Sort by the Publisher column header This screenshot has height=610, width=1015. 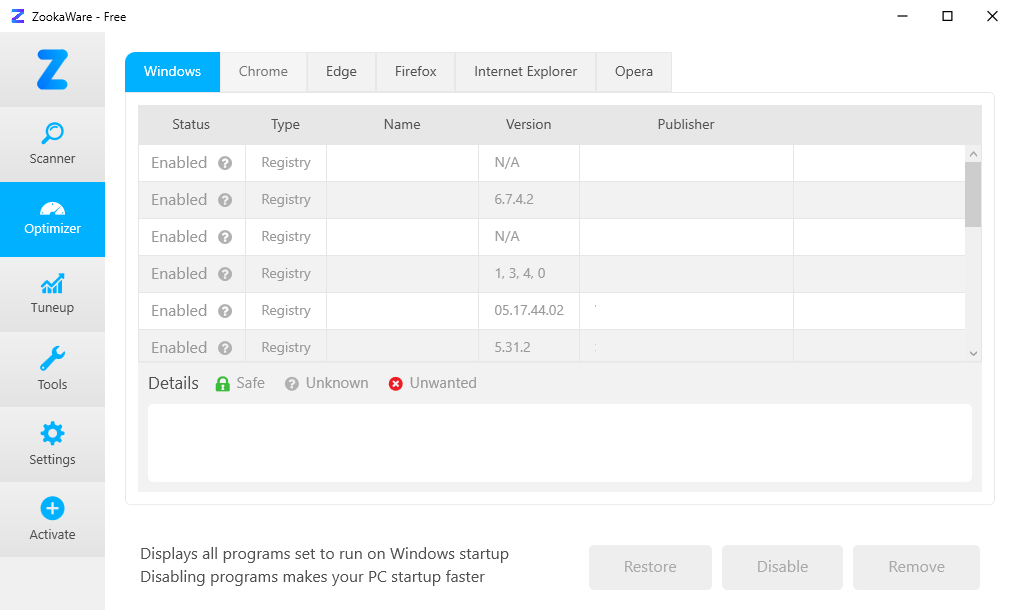pos(686,124)
